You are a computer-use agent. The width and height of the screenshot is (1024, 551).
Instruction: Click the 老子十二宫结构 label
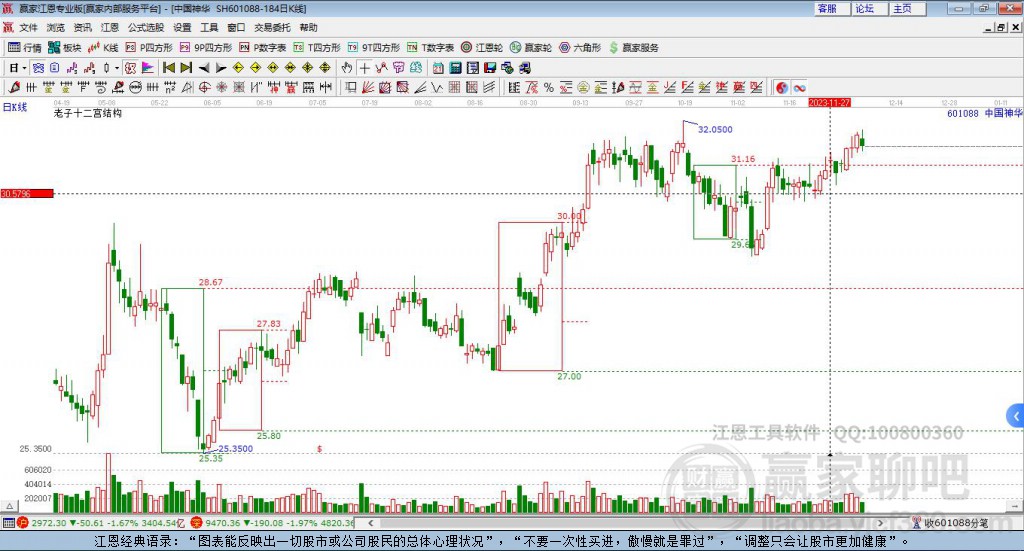pos(88,113)
